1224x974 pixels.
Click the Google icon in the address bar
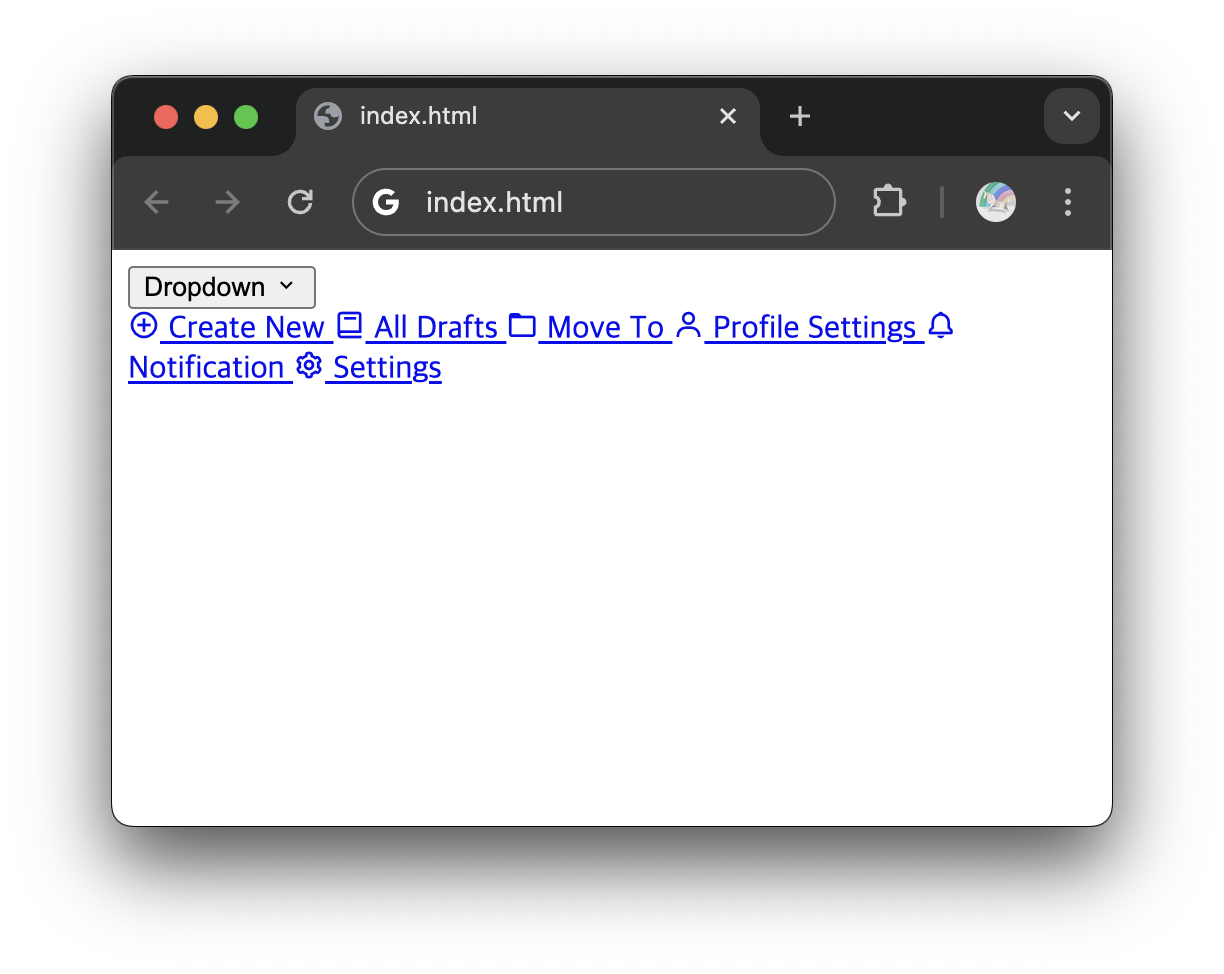(x=386, y=202)
